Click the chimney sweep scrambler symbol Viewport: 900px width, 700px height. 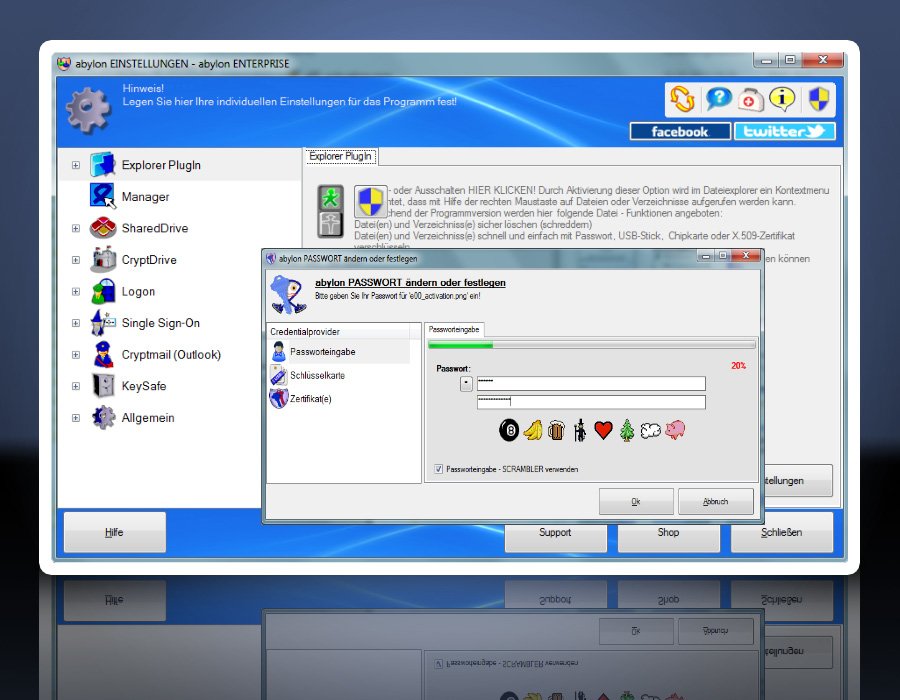tap(580, 430)
